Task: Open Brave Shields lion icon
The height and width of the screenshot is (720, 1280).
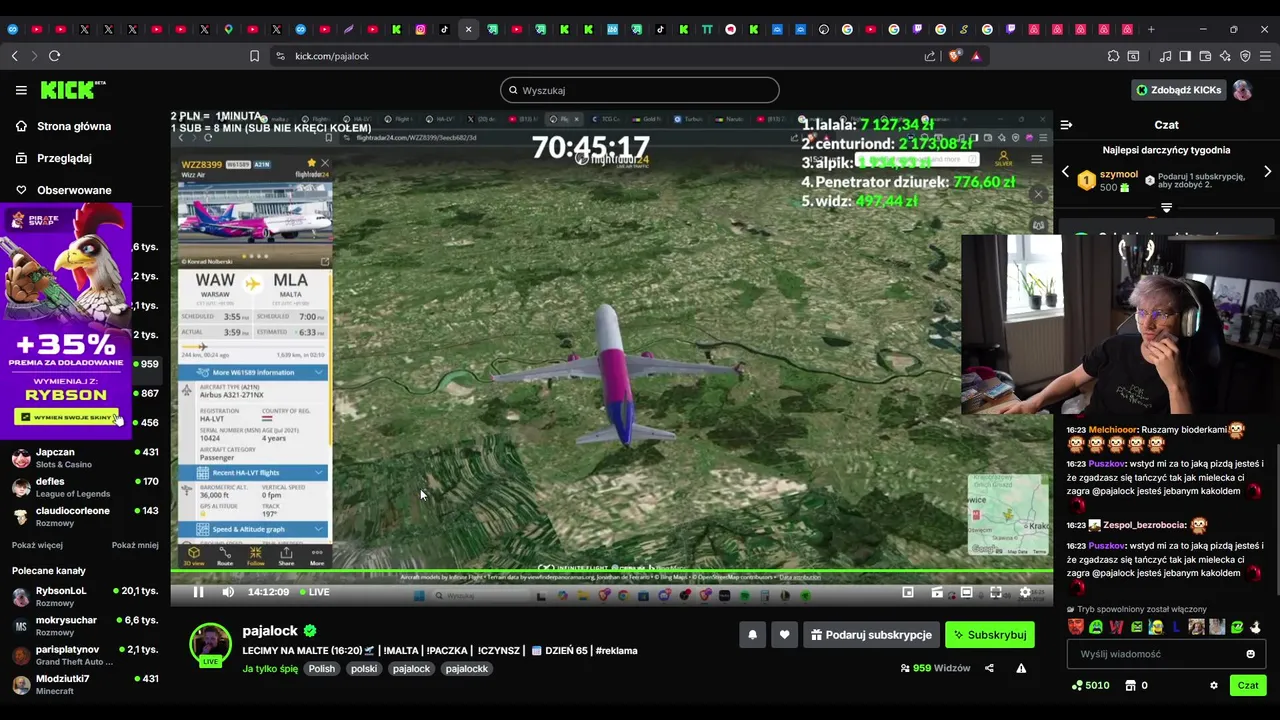Action: point(953,56)
